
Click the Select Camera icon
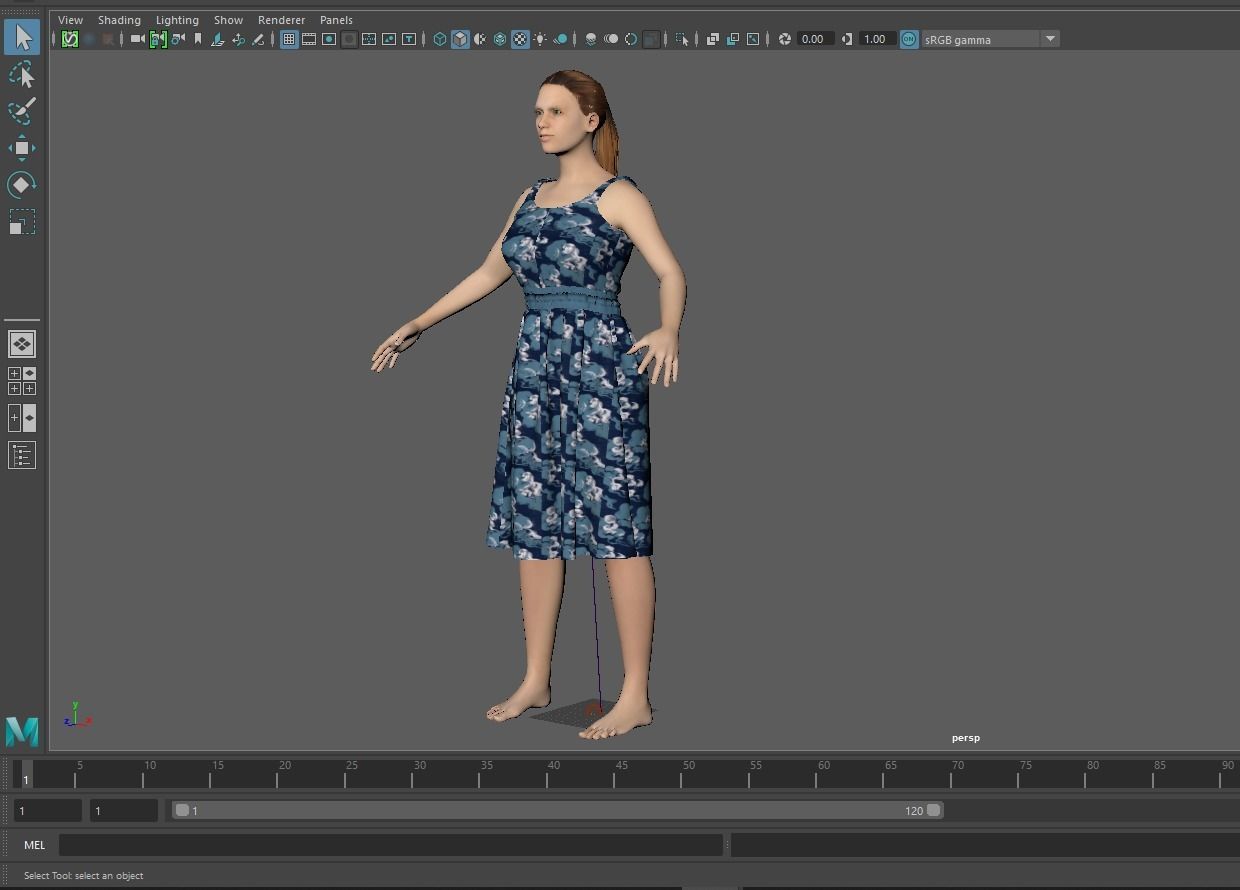[x=138, y=39]
